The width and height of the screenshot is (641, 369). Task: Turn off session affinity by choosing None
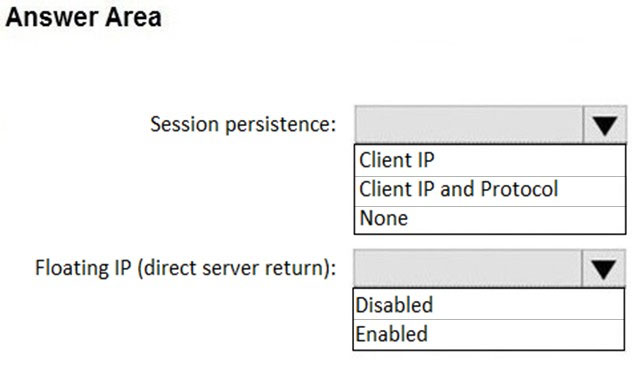point(490,219)
